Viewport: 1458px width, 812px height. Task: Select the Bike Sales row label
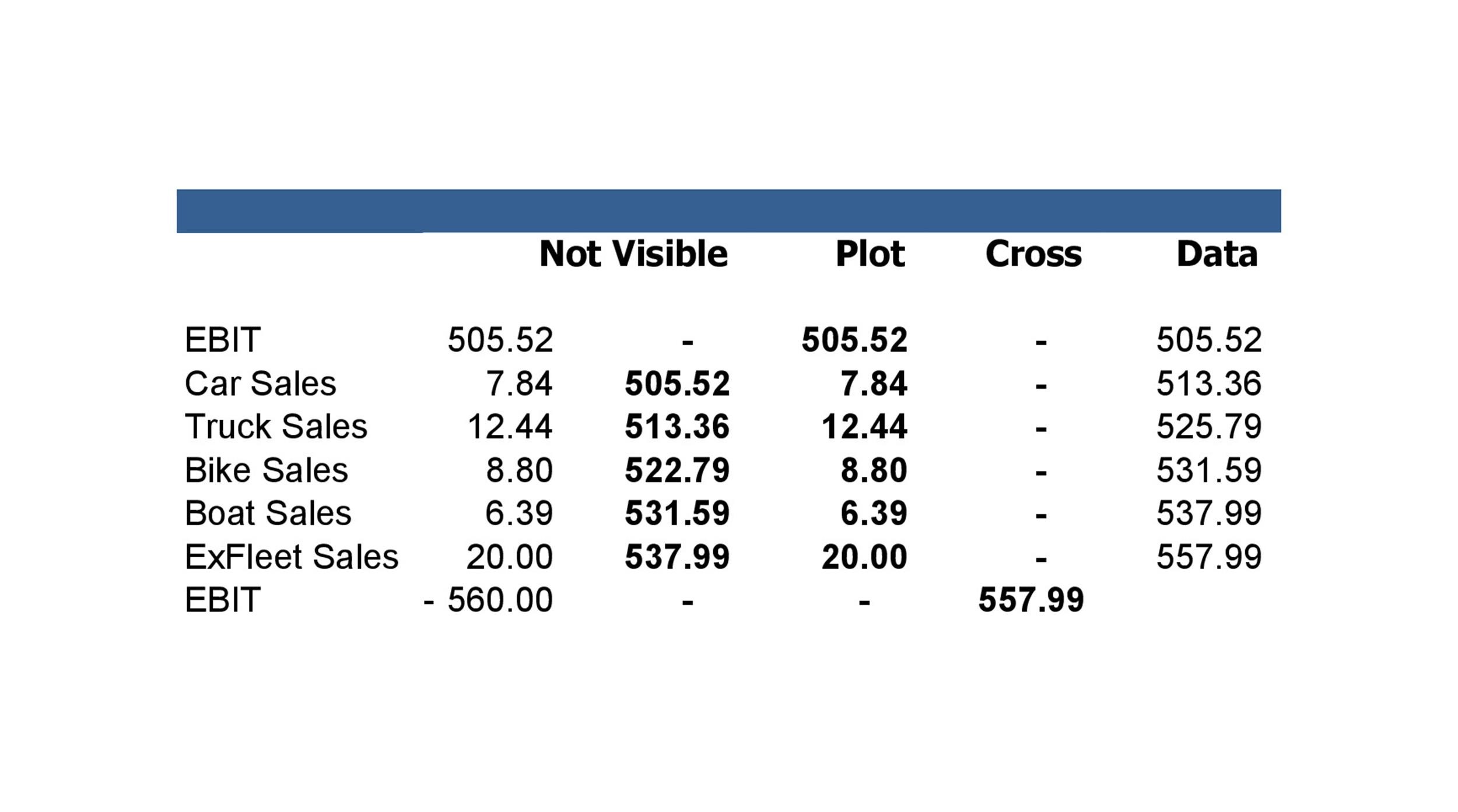(x=266, y=470)
